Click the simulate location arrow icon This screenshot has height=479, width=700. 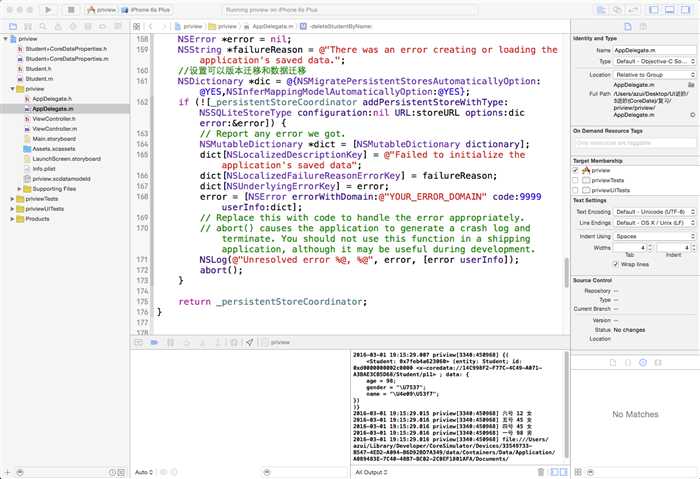coord(250,342)
